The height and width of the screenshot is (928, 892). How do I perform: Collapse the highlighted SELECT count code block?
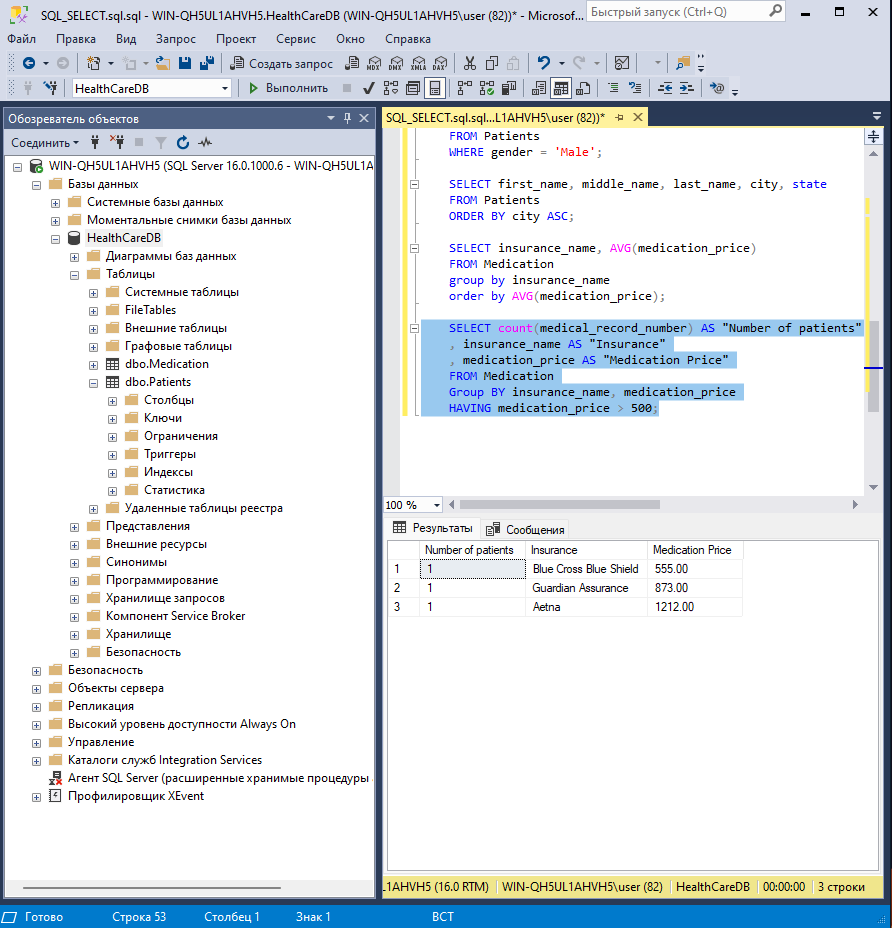click(x=414, y=328)
